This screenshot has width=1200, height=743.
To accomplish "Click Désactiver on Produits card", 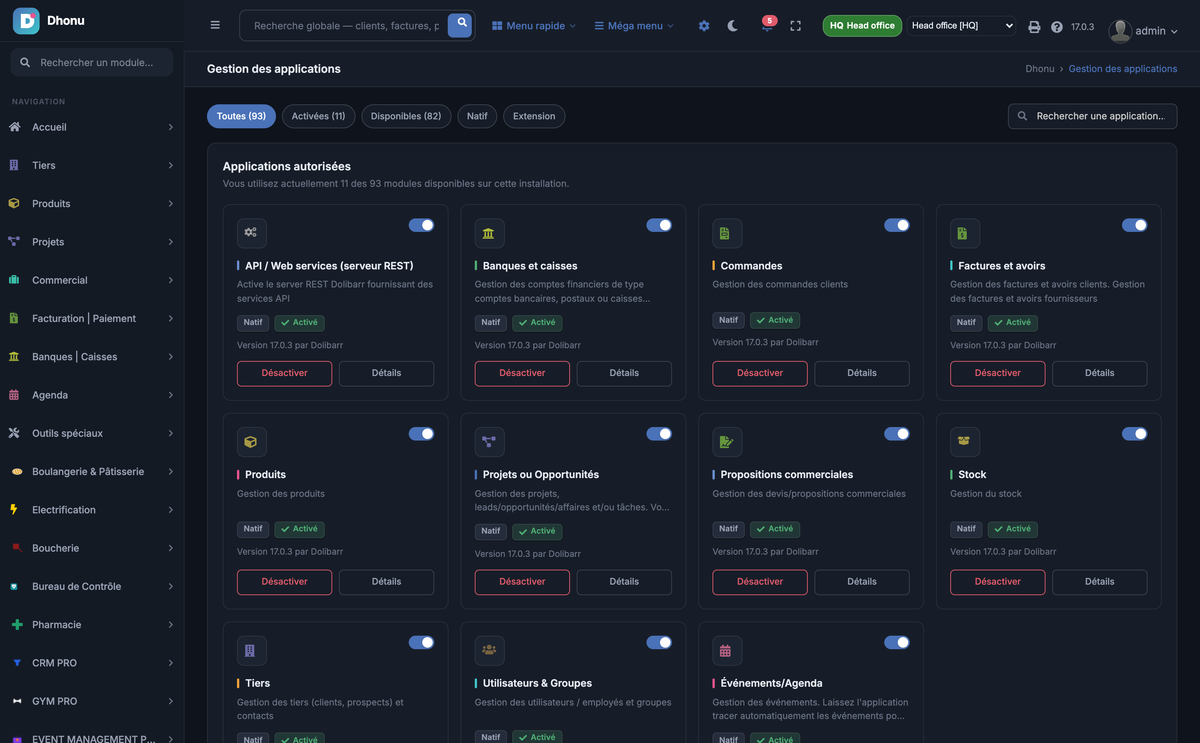I will (284, 581).
